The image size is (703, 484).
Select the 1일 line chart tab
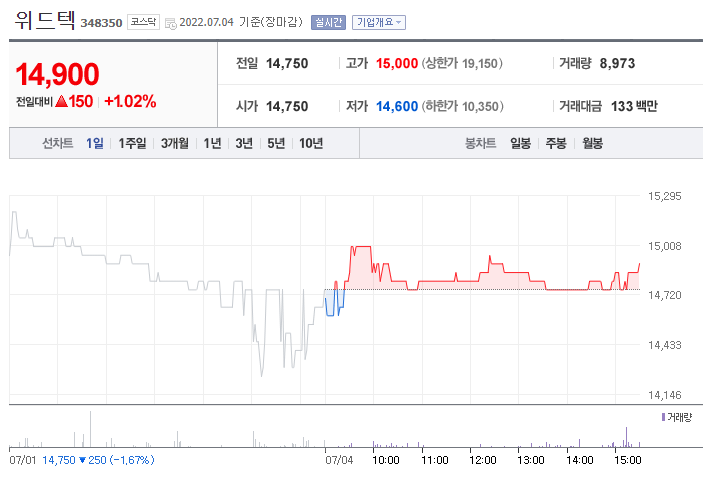click(x=95, y=143)
